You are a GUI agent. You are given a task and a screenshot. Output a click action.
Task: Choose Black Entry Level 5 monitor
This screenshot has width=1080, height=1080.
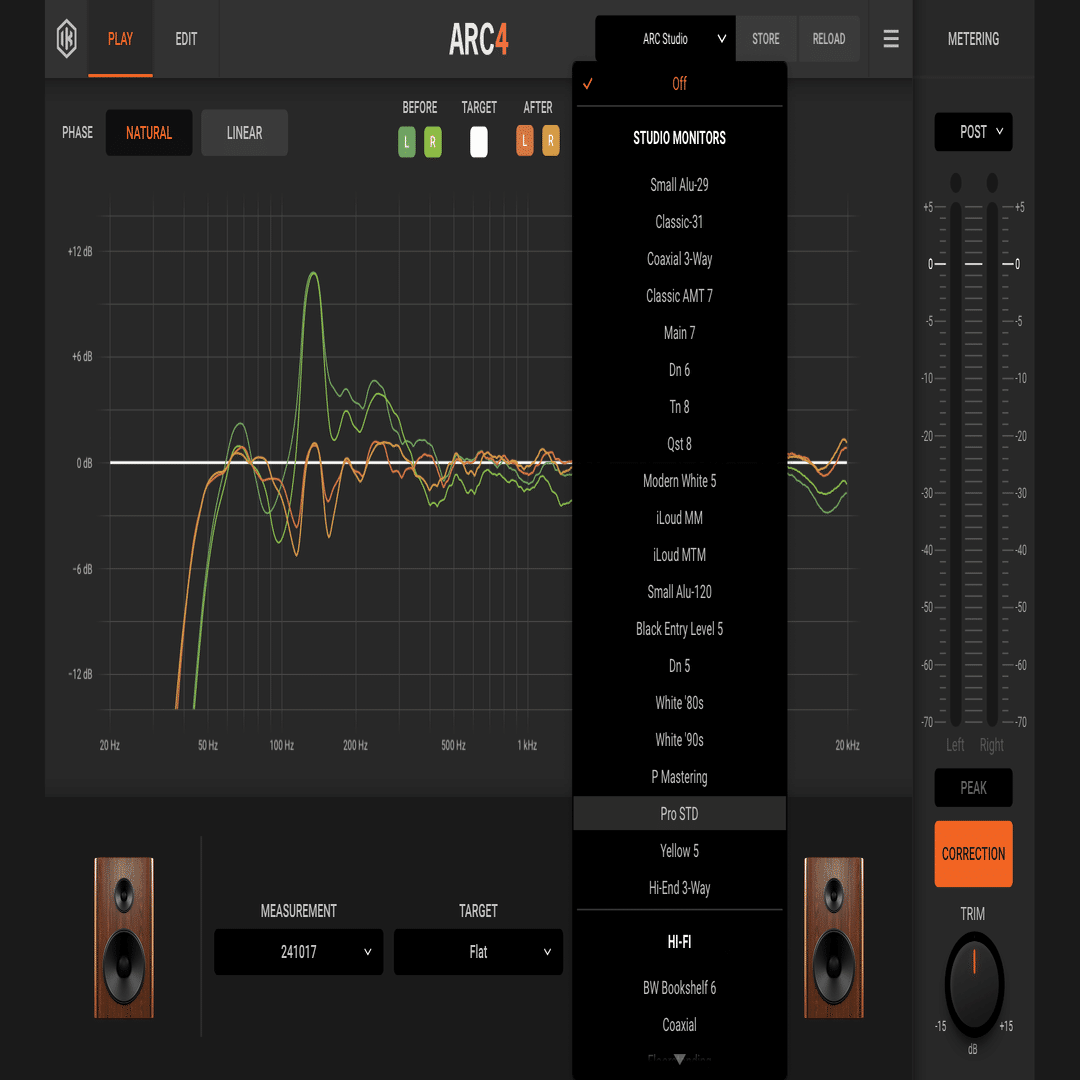[x=679, y=629]
